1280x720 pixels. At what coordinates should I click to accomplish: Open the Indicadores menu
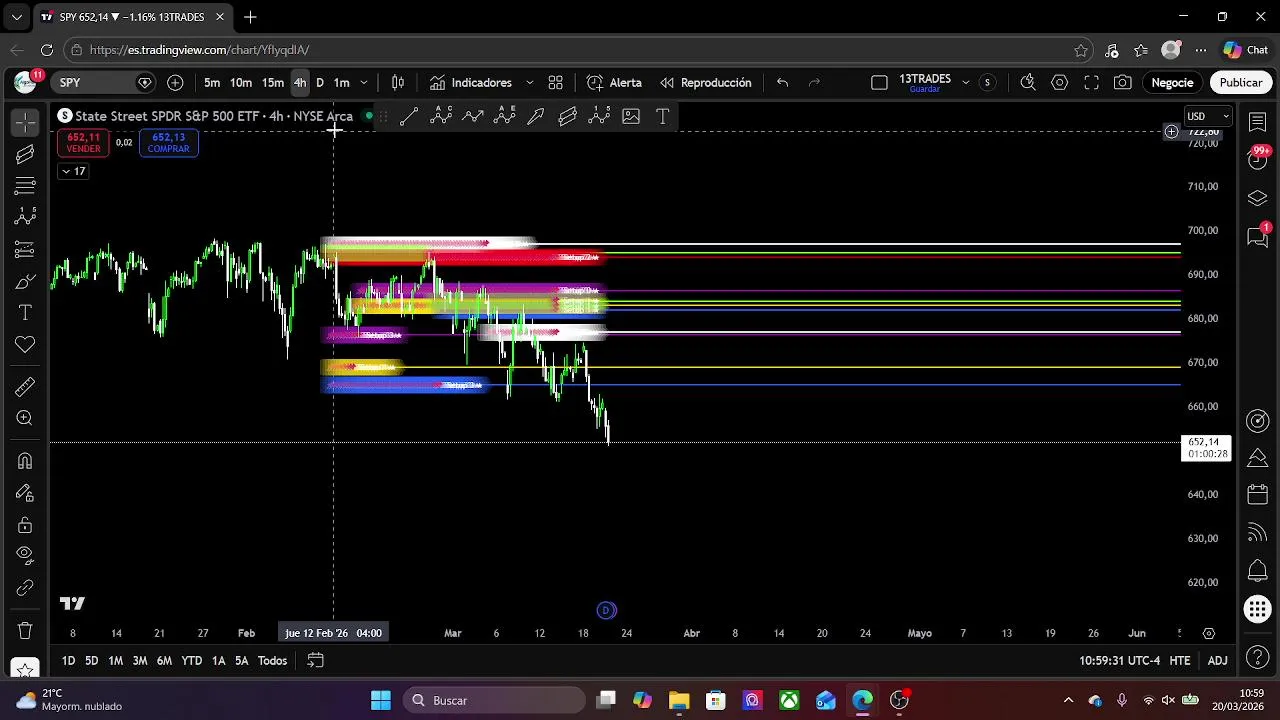point(471,83)
